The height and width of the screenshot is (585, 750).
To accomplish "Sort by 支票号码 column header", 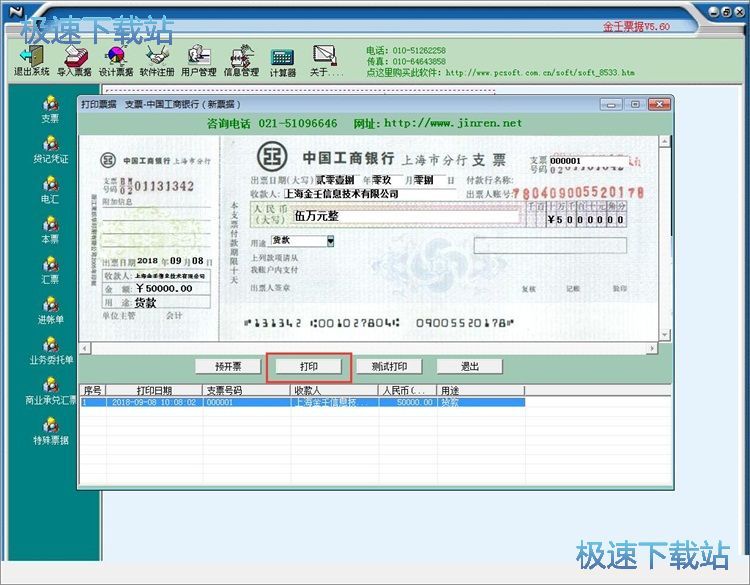I will click(247, 390).
